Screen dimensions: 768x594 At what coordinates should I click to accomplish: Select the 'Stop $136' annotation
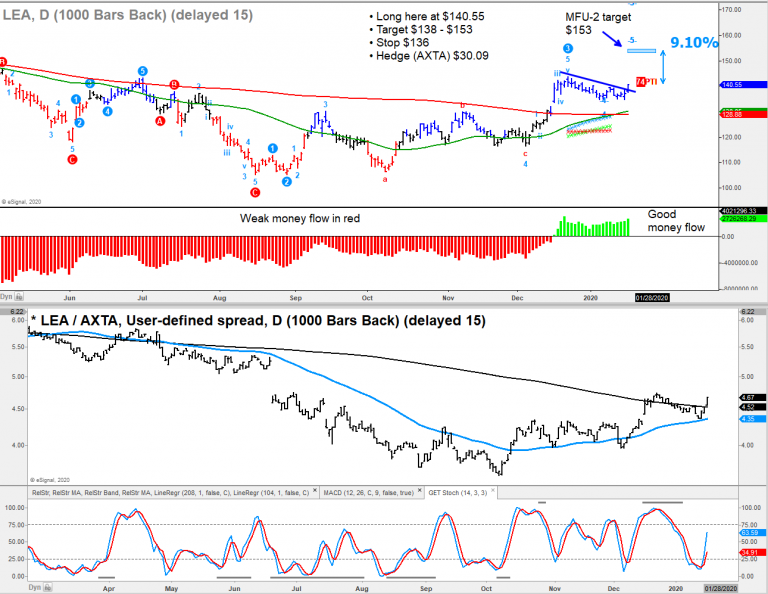pyautogui.click(x=399, y=43)
